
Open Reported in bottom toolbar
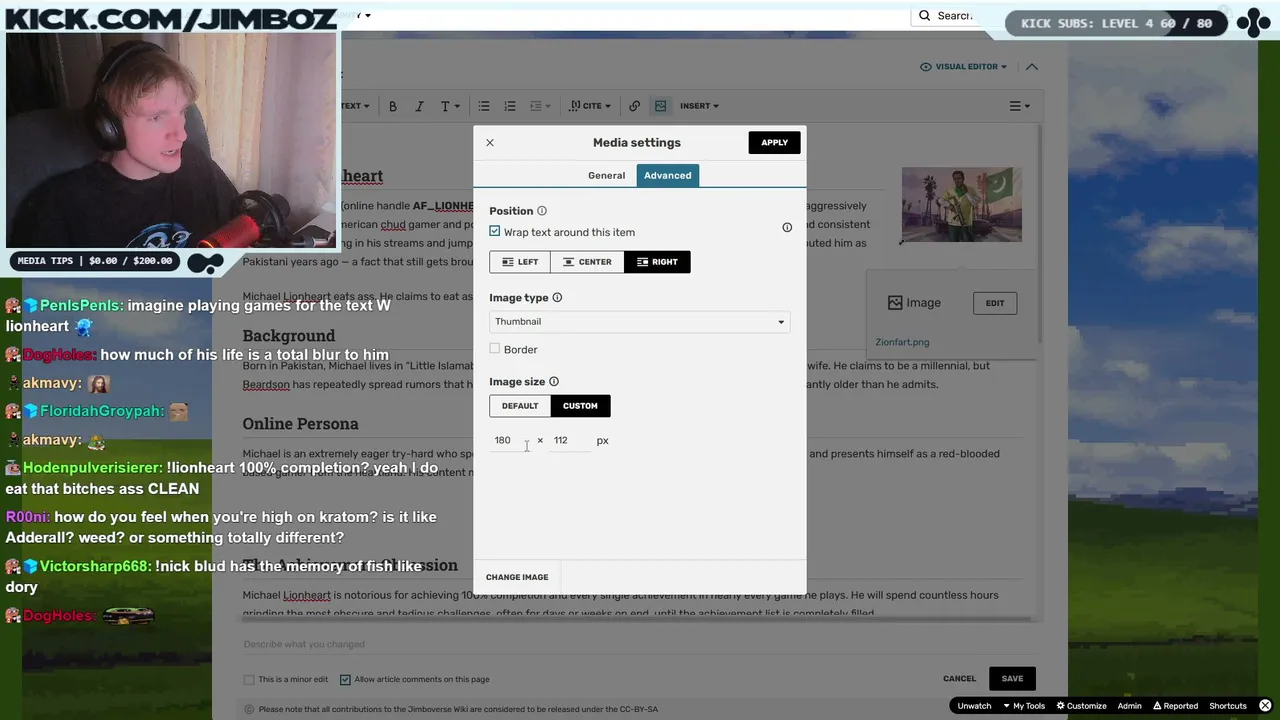[x=1175, y=706]
